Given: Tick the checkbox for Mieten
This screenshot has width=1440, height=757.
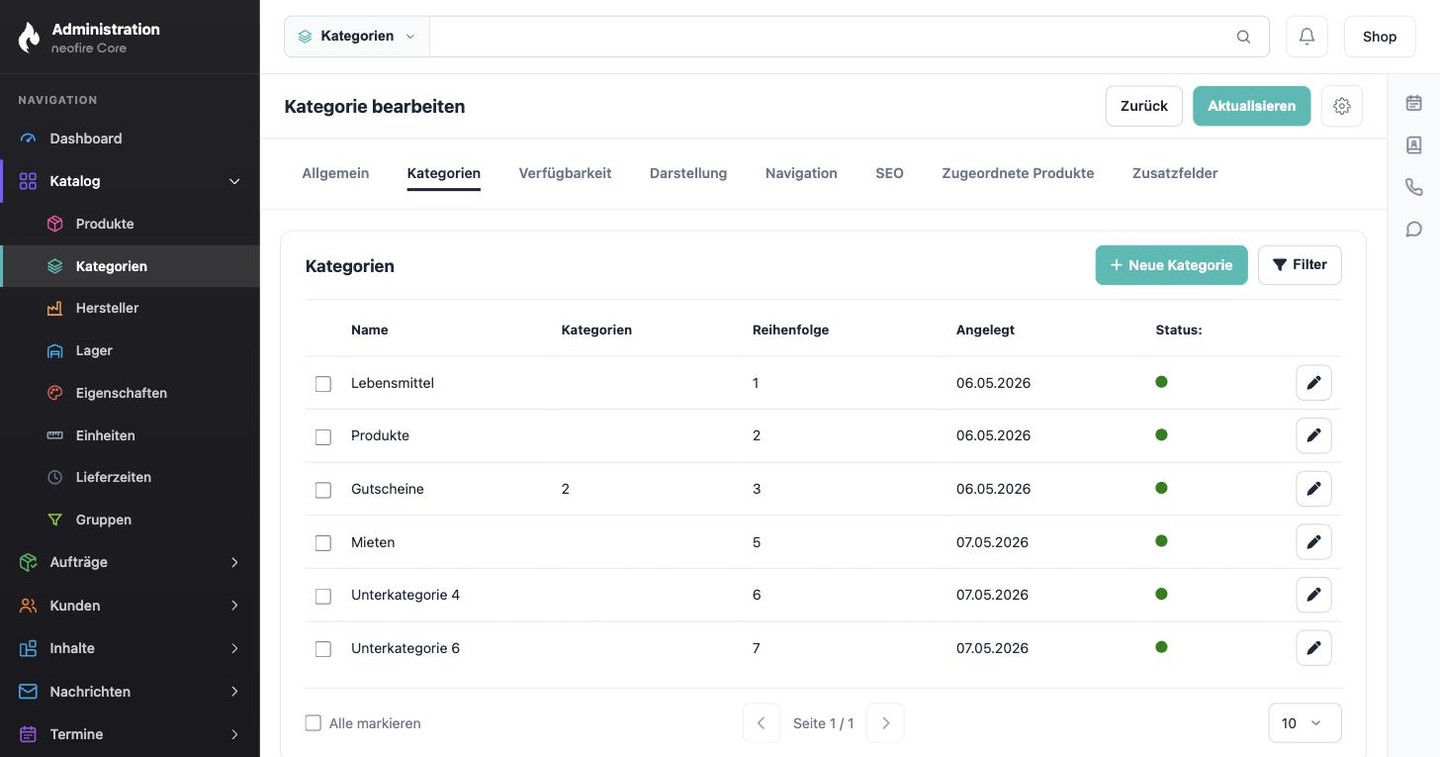Looking at the screenshot, I should click(x=323, y=543).
